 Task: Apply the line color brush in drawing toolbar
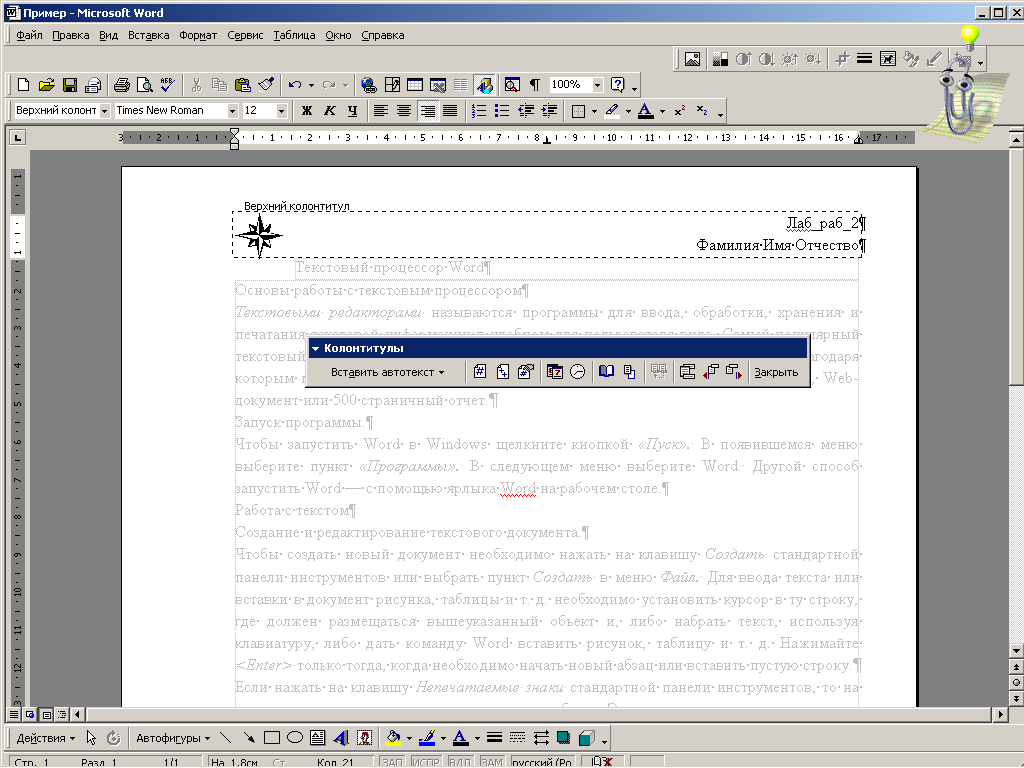(x=427, y=738)
